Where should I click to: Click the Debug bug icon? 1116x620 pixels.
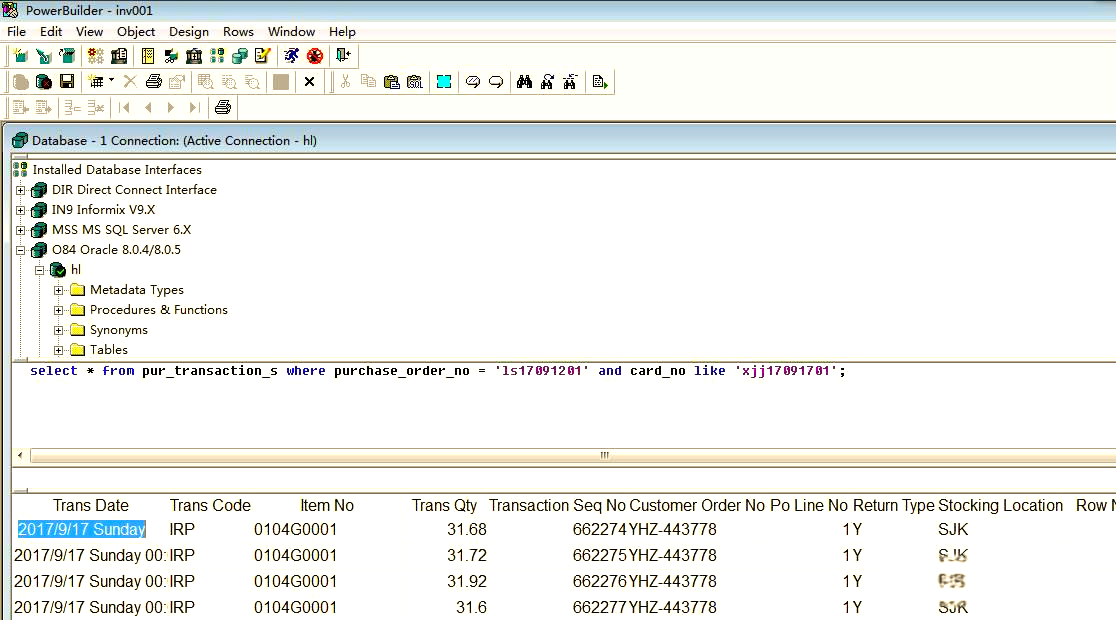click(x=315, y=56)
